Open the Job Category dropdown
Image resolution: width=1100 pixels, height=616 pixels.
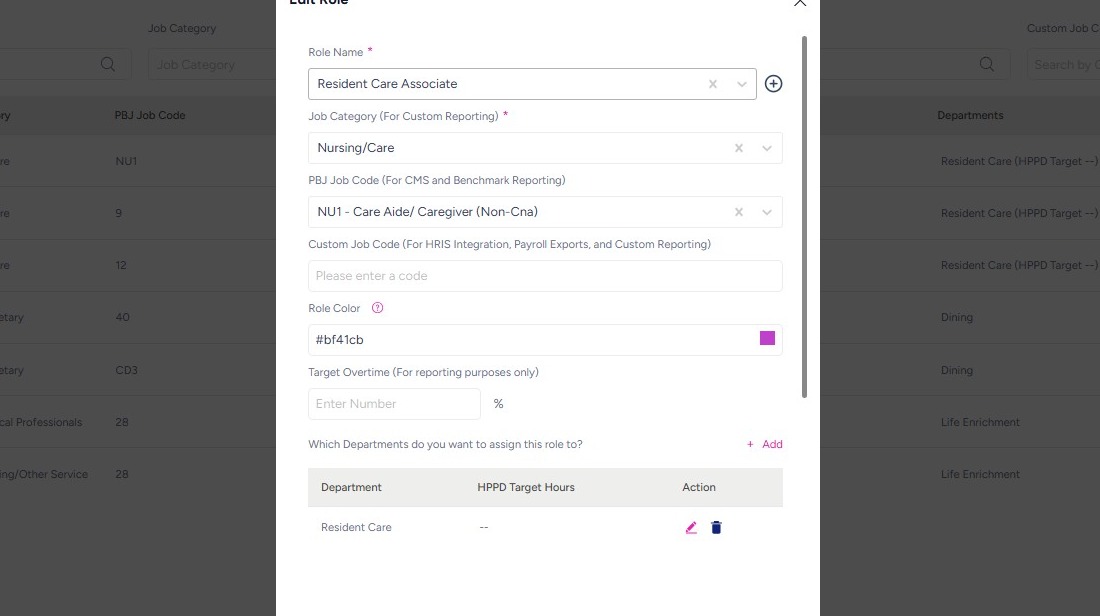[767, 148]
